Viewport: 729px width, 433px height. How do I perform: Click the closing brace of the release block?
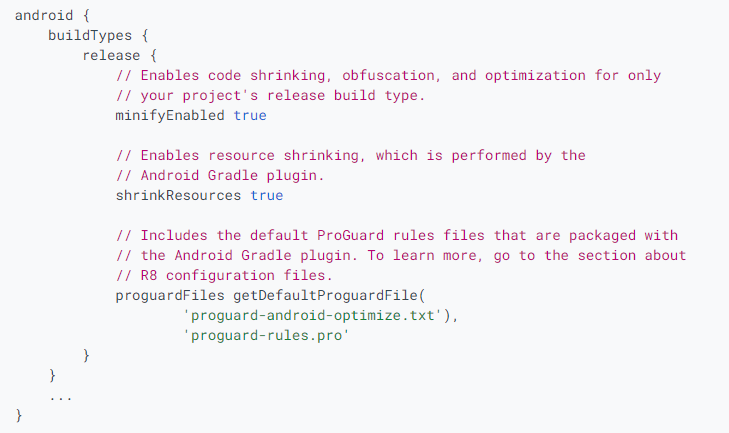click(86, 355)
